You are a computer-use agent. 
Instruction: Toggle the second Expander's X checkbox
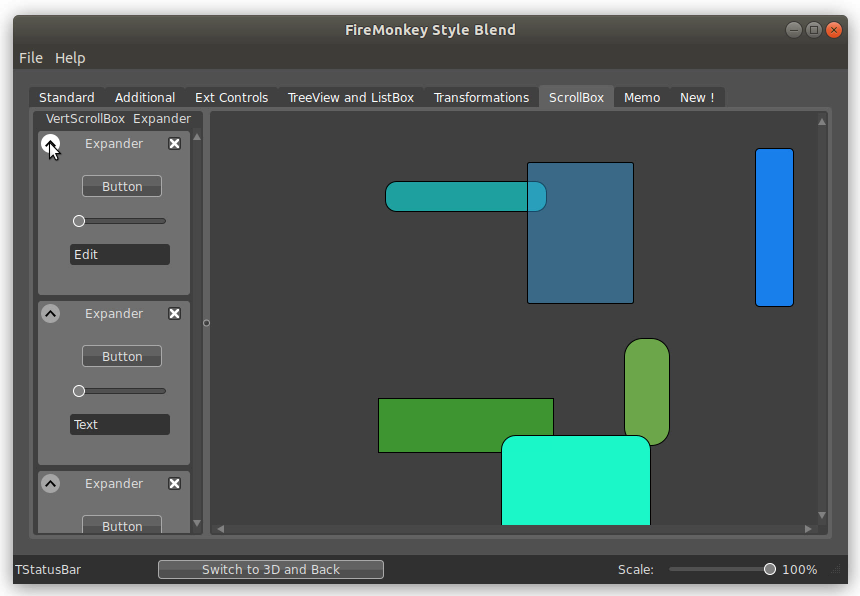174,314
